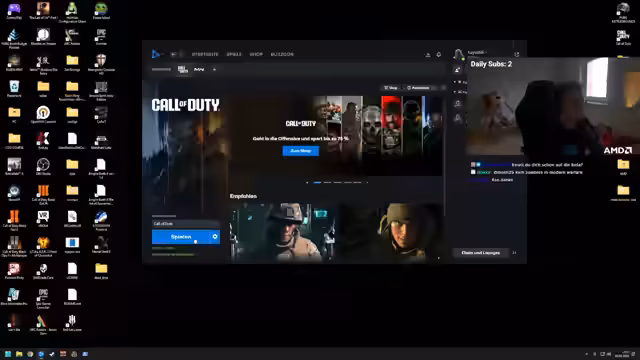Expand the Chats und Gruppen panel arrow
Viewport: 640px width, 360px height.
[x=514, y=253]
